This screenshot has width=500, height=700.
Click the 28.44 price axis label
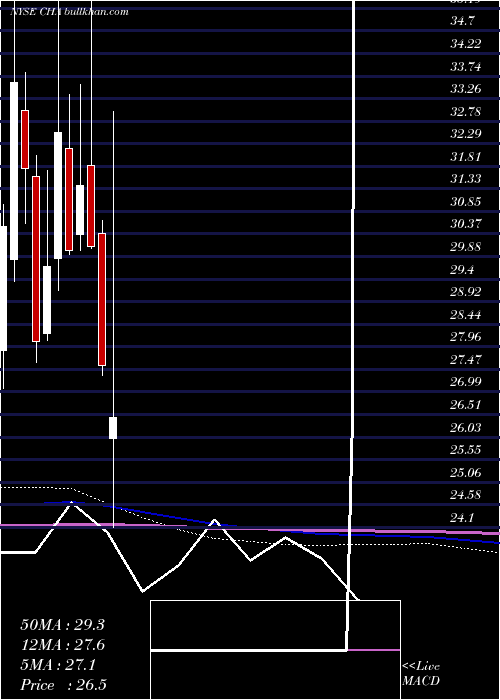pyautogui.click(x=465, y=314)
